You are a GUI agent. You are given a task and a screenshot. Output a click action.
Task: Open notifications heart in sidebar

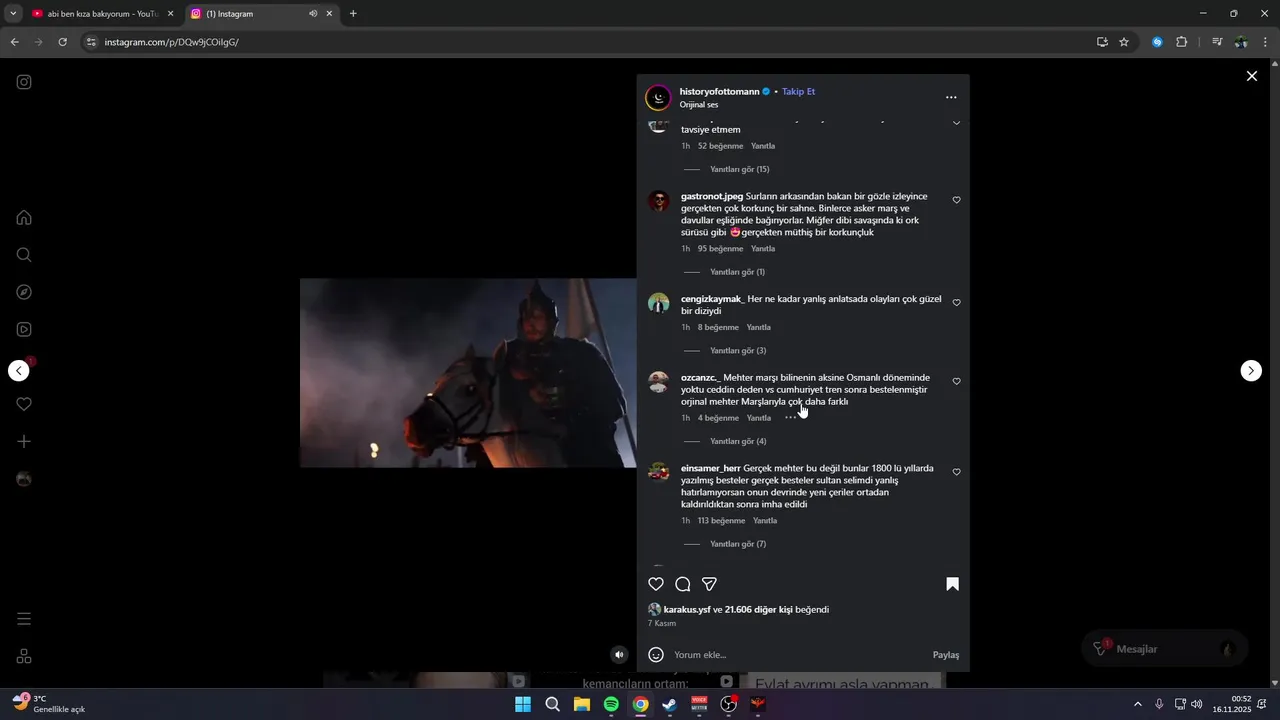[24, 404]
